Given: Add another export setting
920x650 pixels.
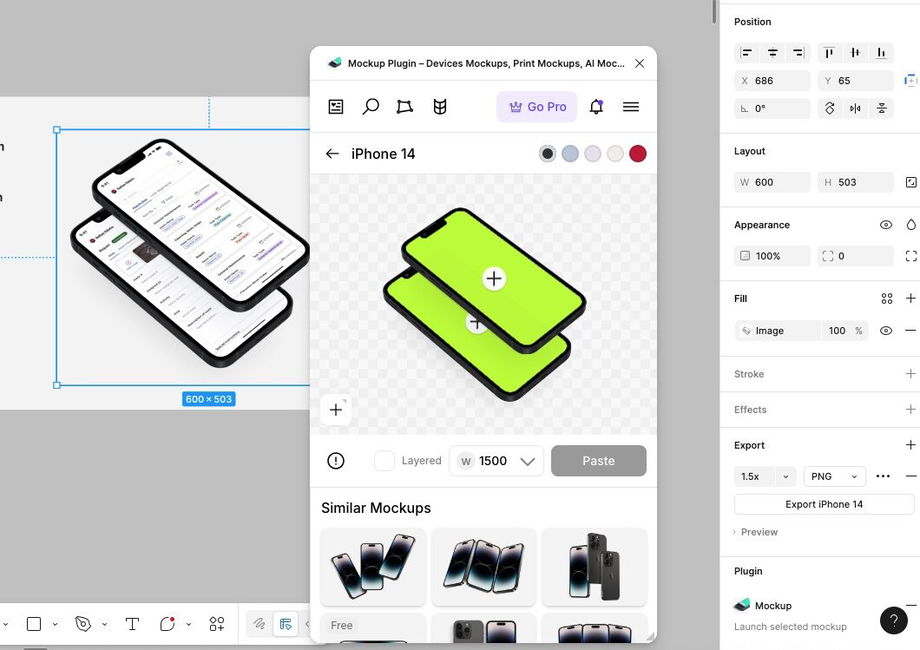Looking at the screenshot, I should point(911,445).
